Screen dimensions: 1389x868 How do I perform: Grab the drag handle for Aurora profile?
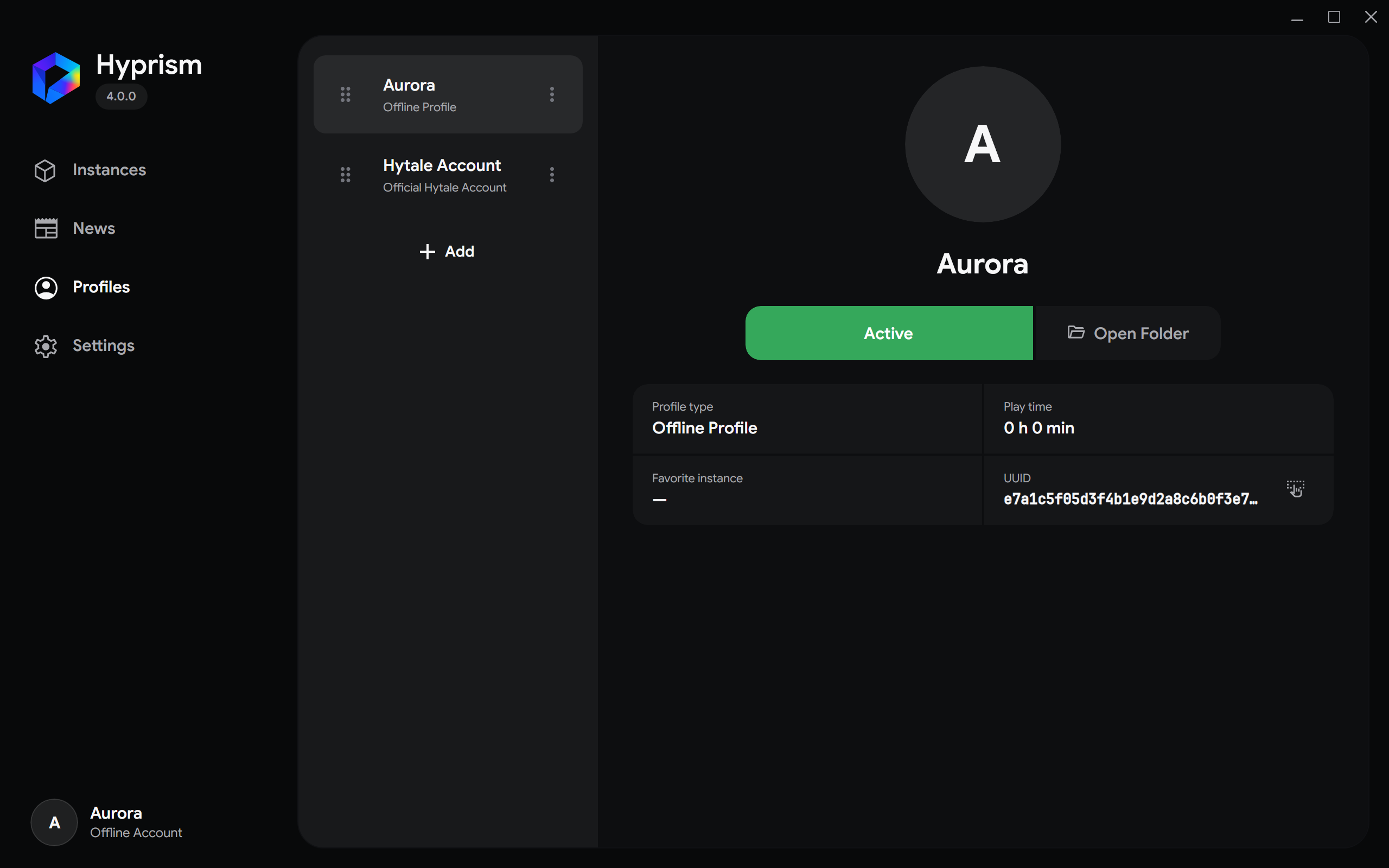[x=345, y=95]
